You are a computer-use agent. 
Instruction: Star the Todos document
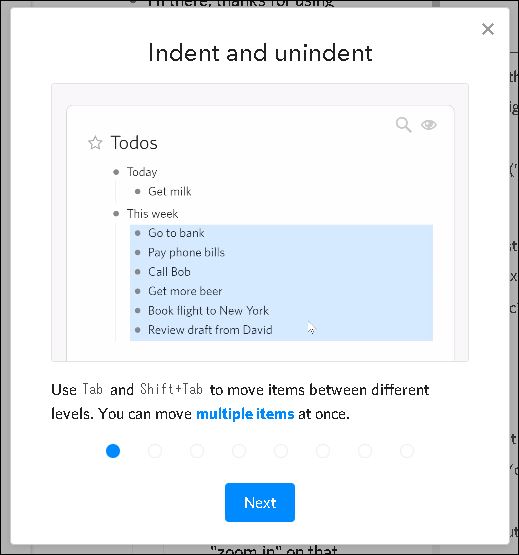pos(95,143)
